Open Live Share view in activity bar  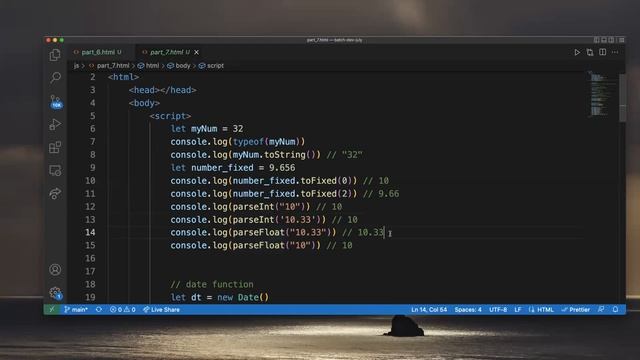pyautogui.click(x=55, y=193)
